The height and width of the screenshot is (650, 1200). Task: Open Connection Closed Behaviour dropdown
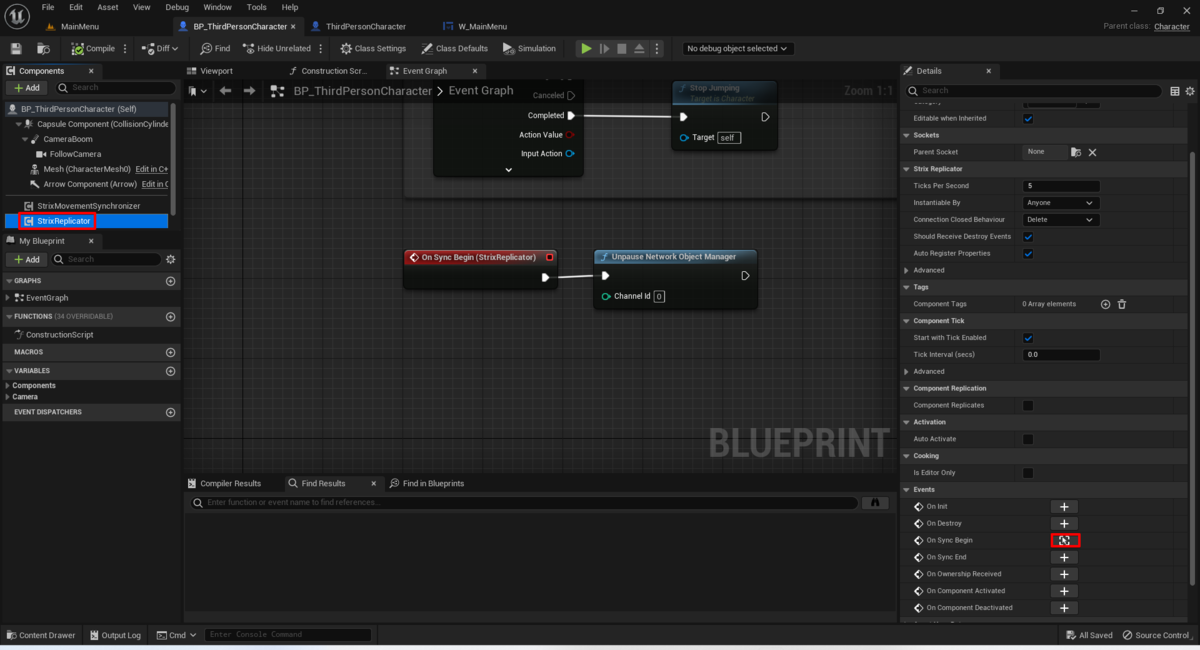point(1061,220)
